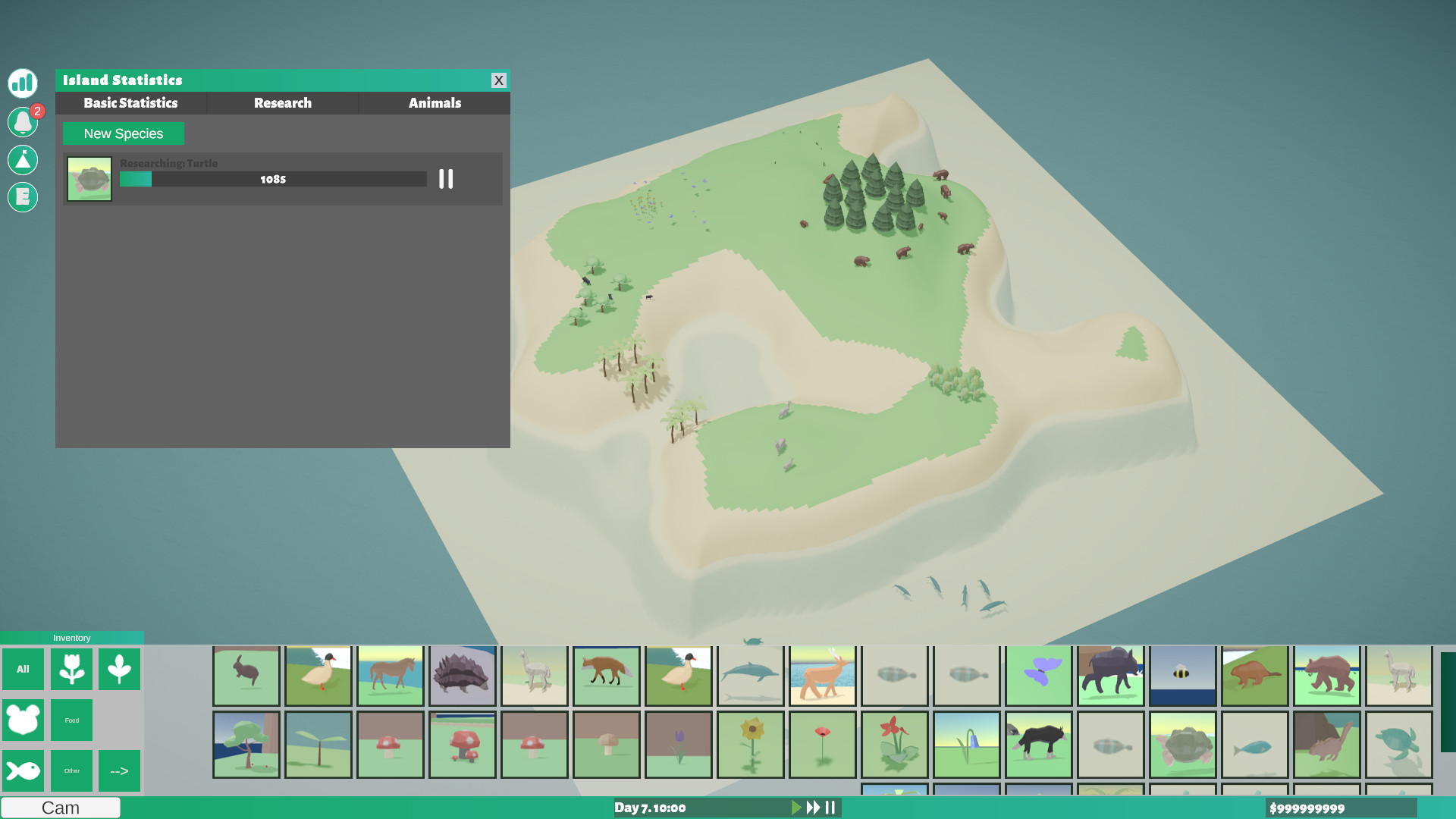This screenshot has width=1456, height=819.
Task: View milestones with the mountain flag icon
Action: [22, 160]
